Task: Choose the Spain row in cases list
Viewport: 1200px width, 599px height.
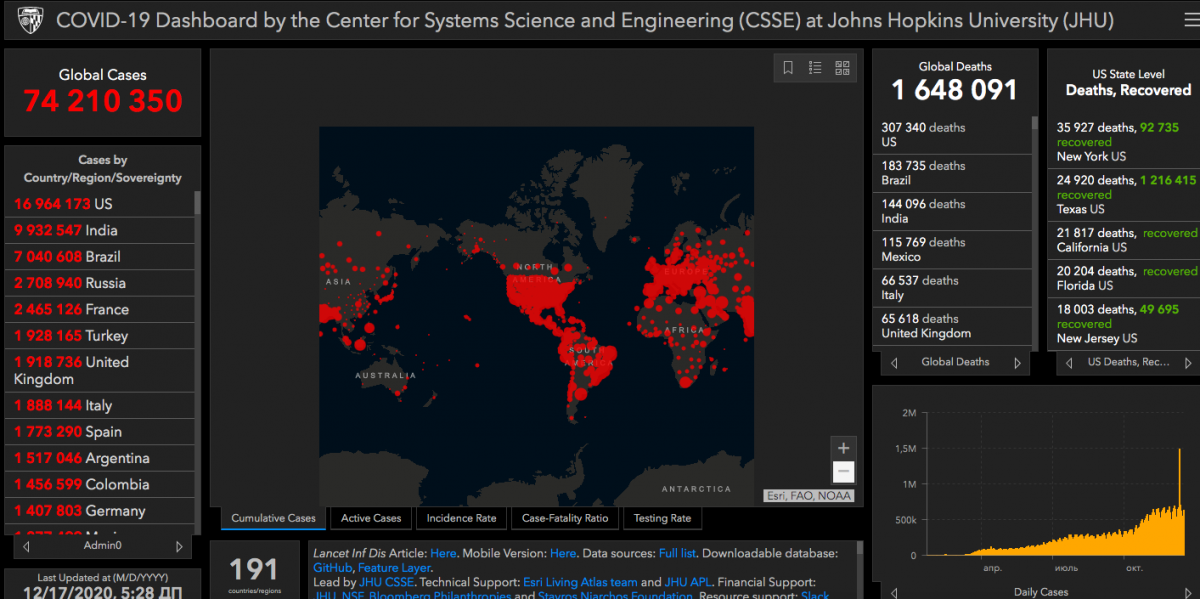Action: (100, 432)
